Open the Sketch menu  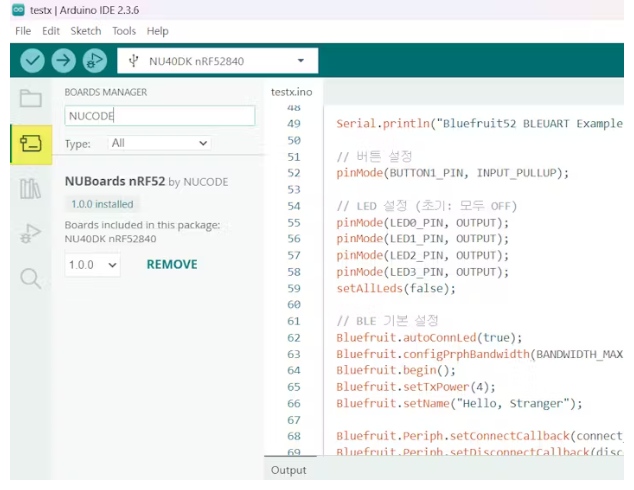[x=86, y=31]
